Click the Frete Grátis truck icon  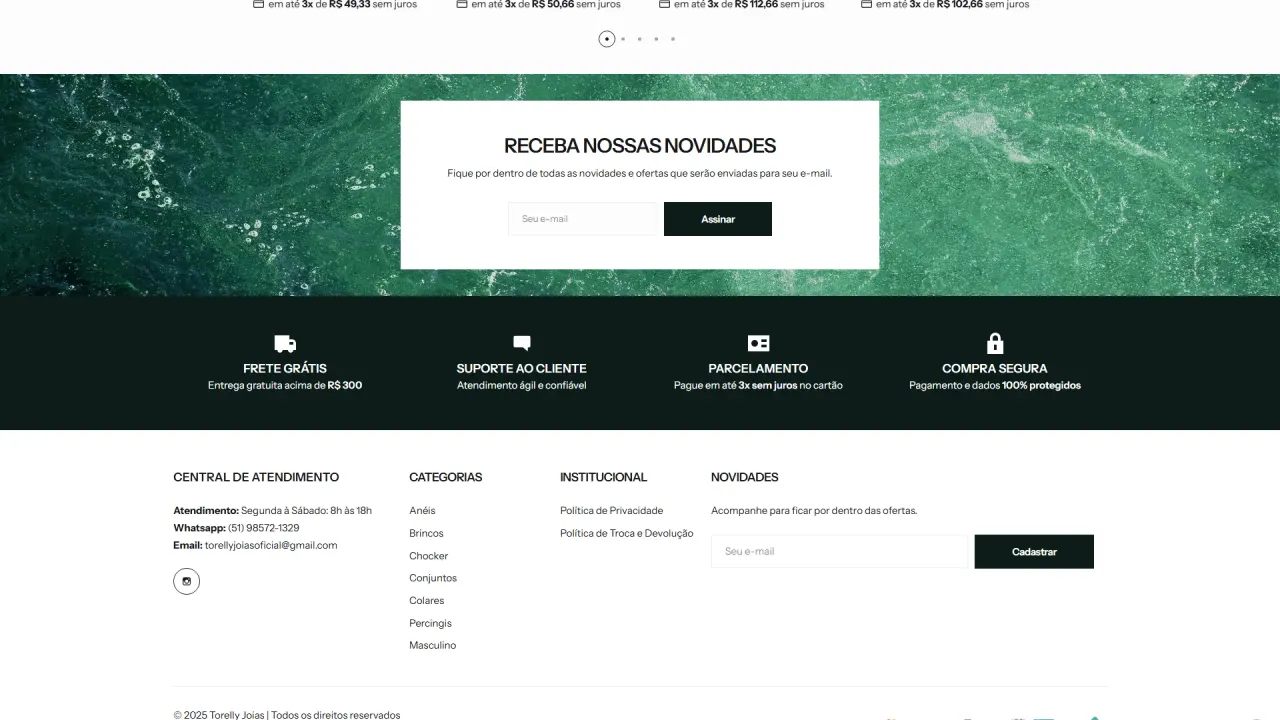[x=285, y=344]
